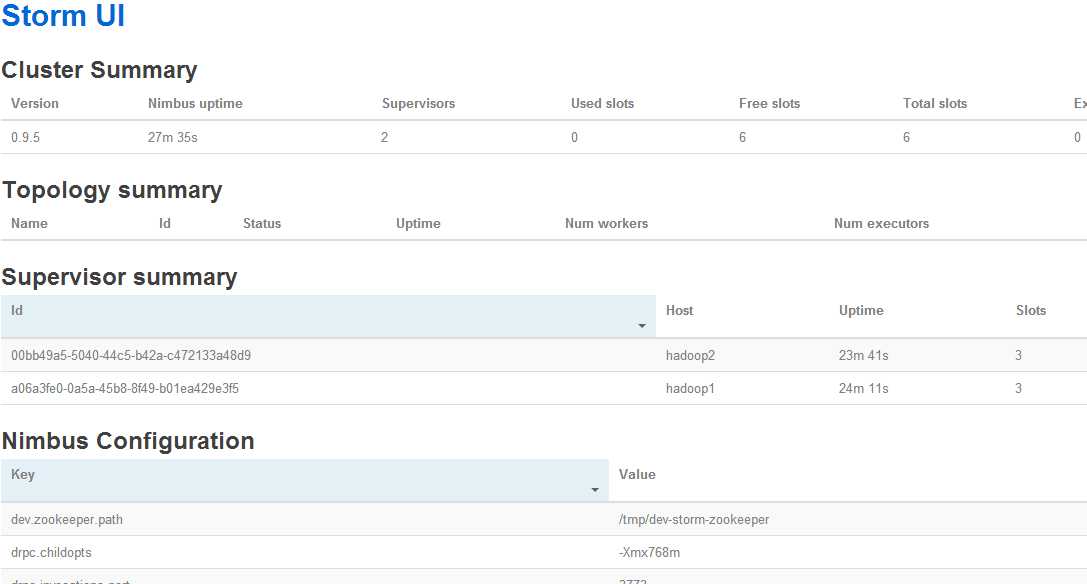Select supervisor id a06a3fe0-0a5a-45b8-8f49-b01ea429e3f5
The height and width of the screenshot is (584, 1087).
click(x=125, y=388)
